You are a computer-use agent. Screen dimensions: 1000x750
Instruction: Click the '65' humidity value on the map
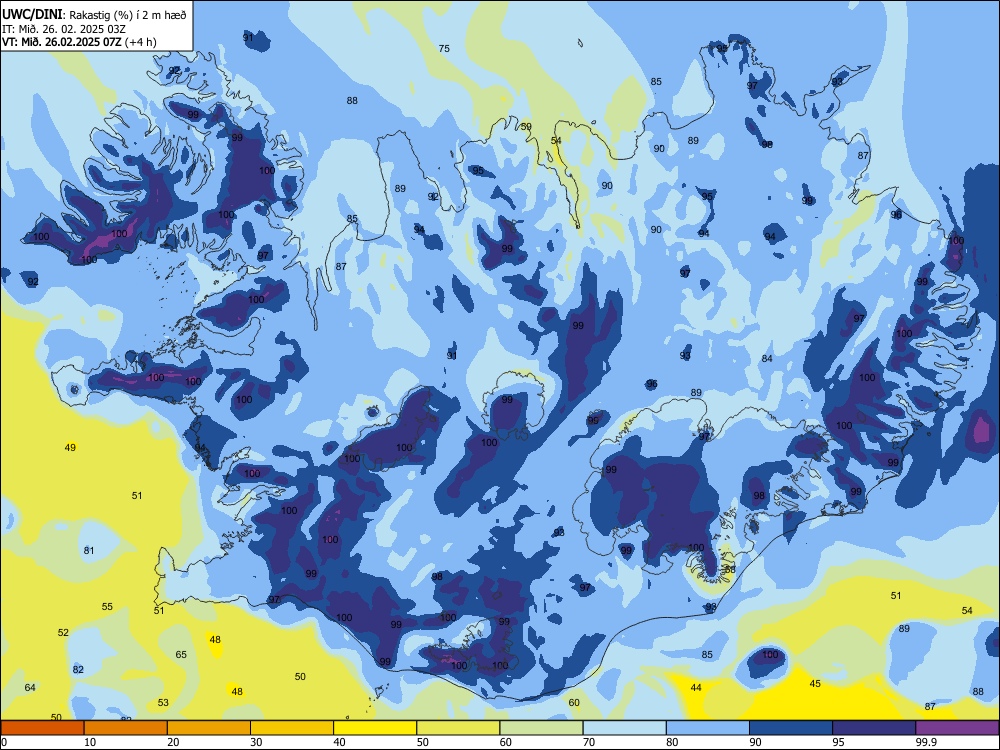click(x=181, y=654)
